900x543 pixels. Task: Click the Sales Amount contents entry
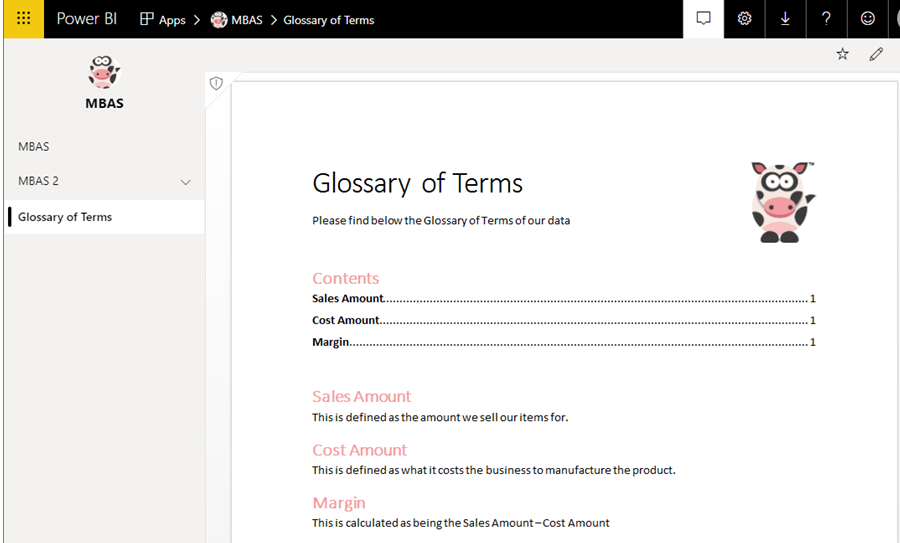[x=564, y=298]
